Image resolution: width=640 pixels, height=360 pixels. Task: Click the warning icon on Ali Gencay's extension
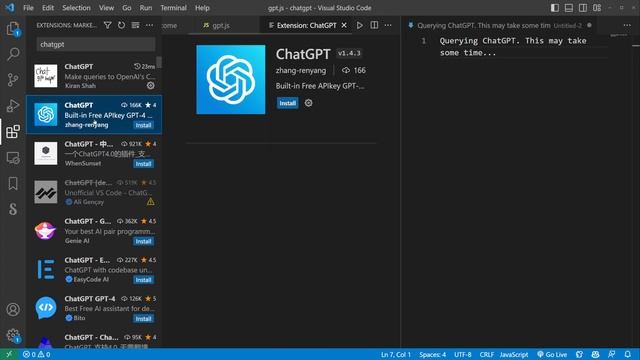click(x=151, y=202)
